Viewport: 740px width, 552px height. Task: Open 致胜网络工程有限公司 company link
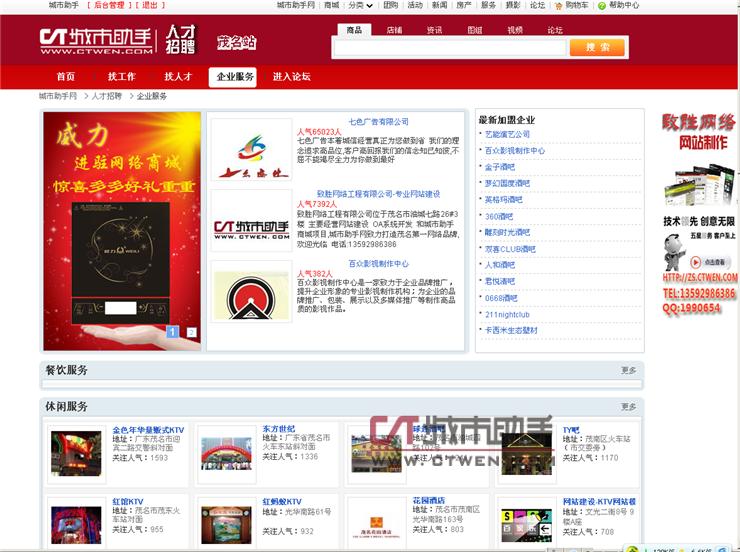coord(378,194)
